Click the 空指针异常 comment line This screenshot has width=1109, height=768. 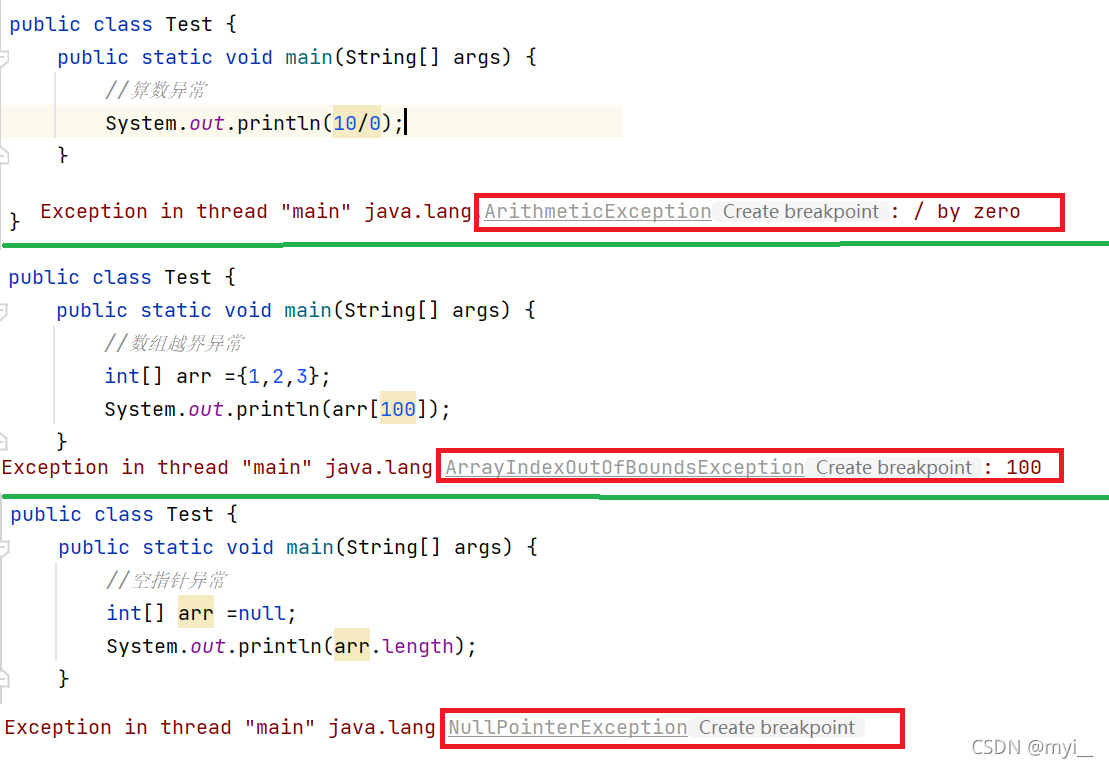pos(166,580)
